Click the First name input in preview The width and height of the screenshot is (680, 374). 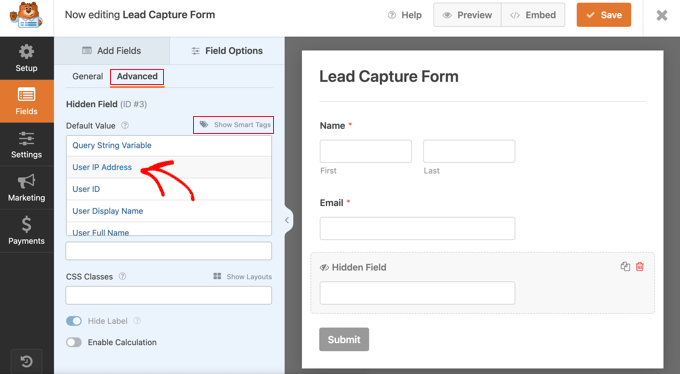[366, 151]
